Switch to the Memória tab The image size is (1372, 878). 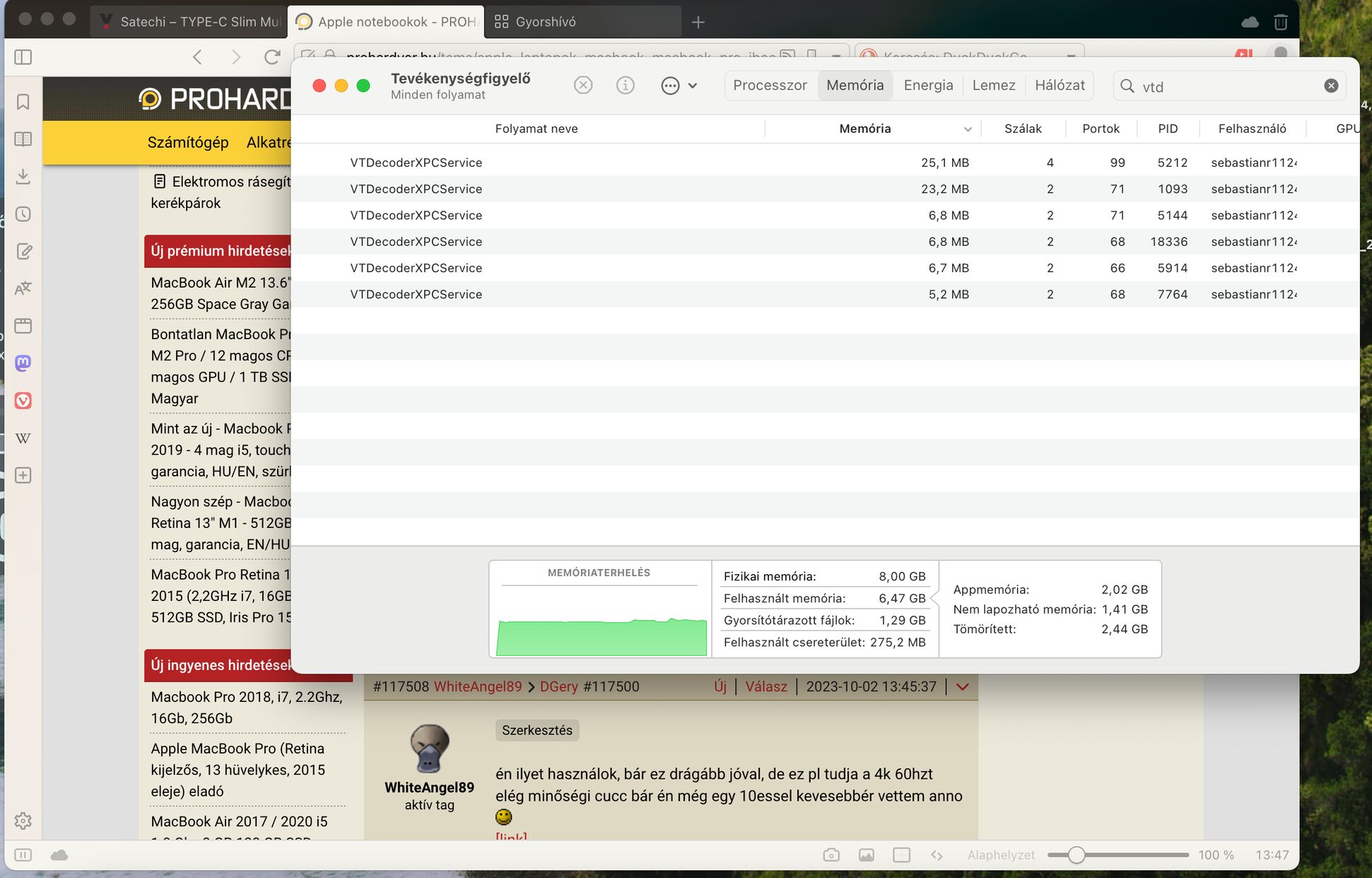click(855, 86)
